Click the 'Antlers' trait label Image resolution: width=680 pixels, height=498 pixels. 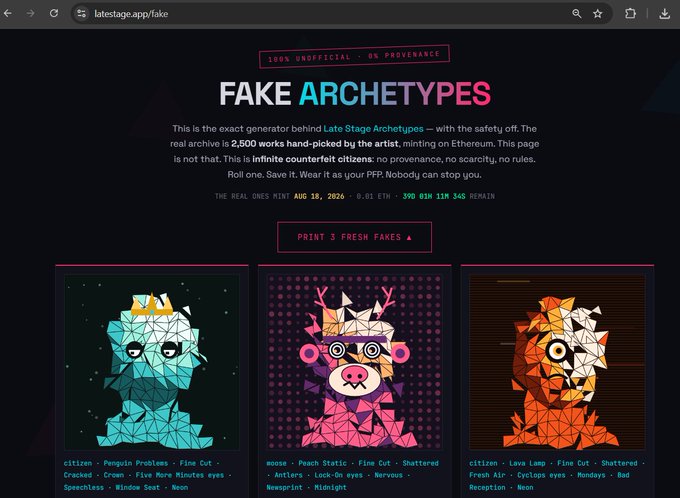(288, 475)
